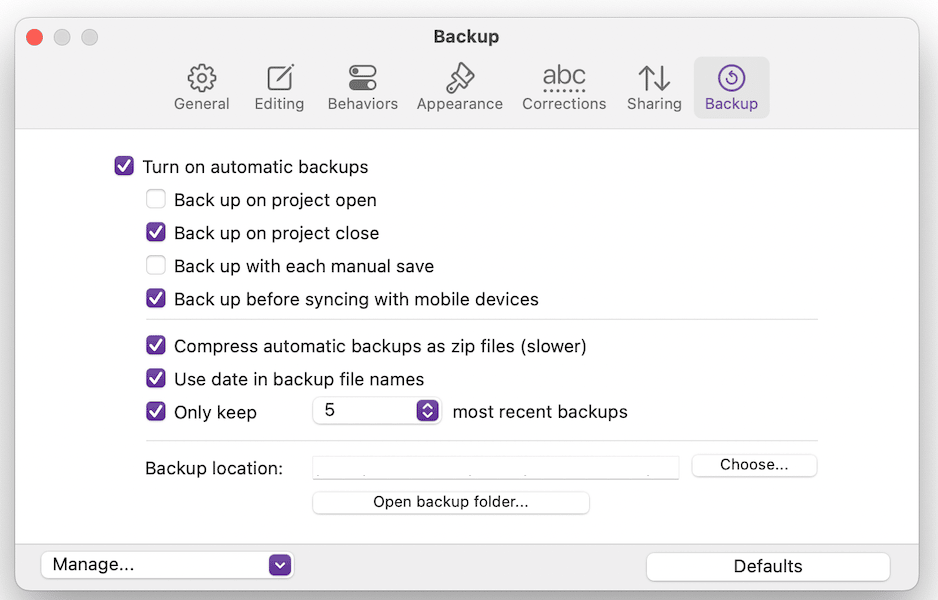Open the Behaviors switches icon pane
This screenshot has height=600, width=938.
(363, 78)
